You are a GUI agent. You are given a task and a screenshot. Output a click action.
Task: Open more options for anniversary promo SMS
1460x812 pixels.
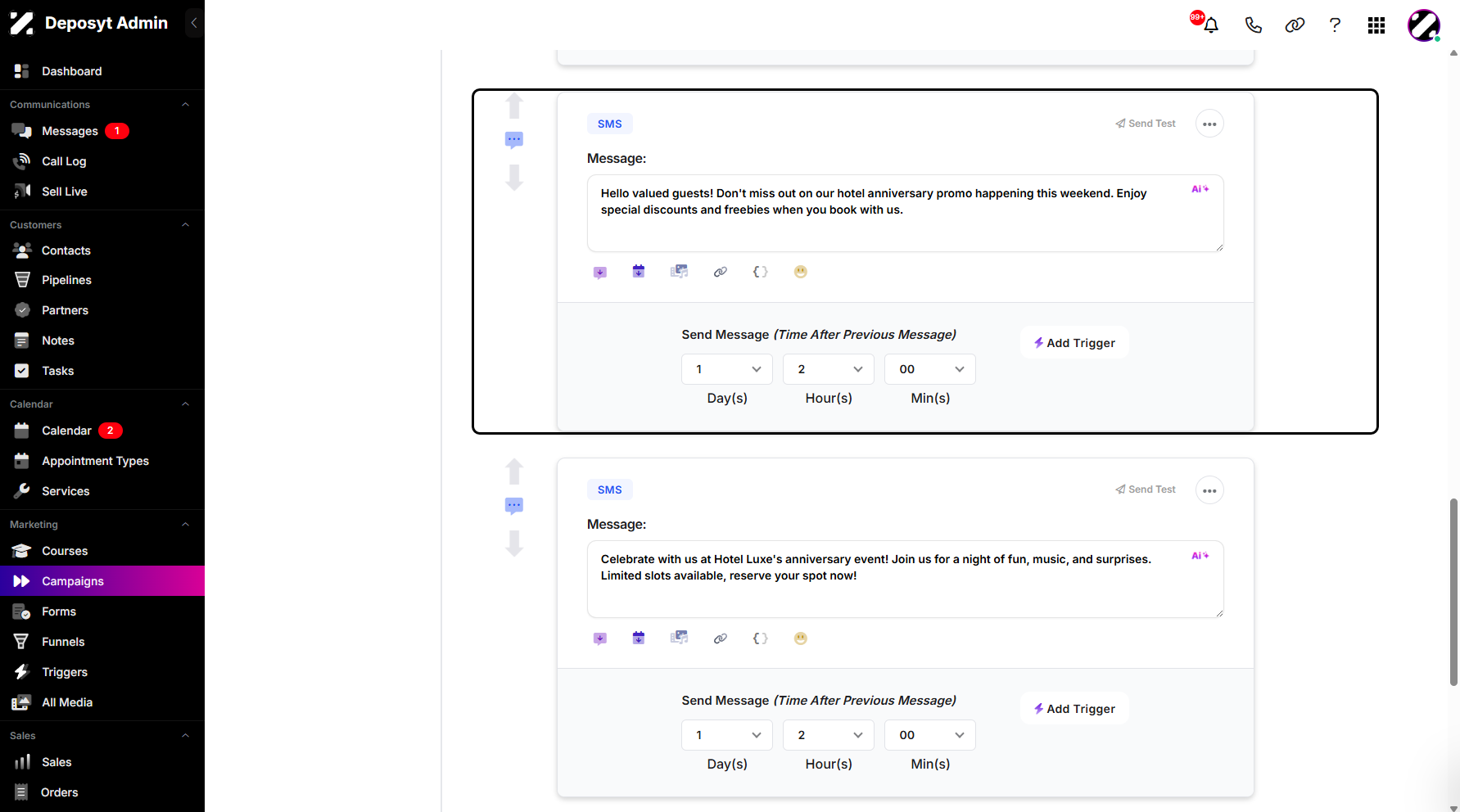click(x=1209, y=124)
